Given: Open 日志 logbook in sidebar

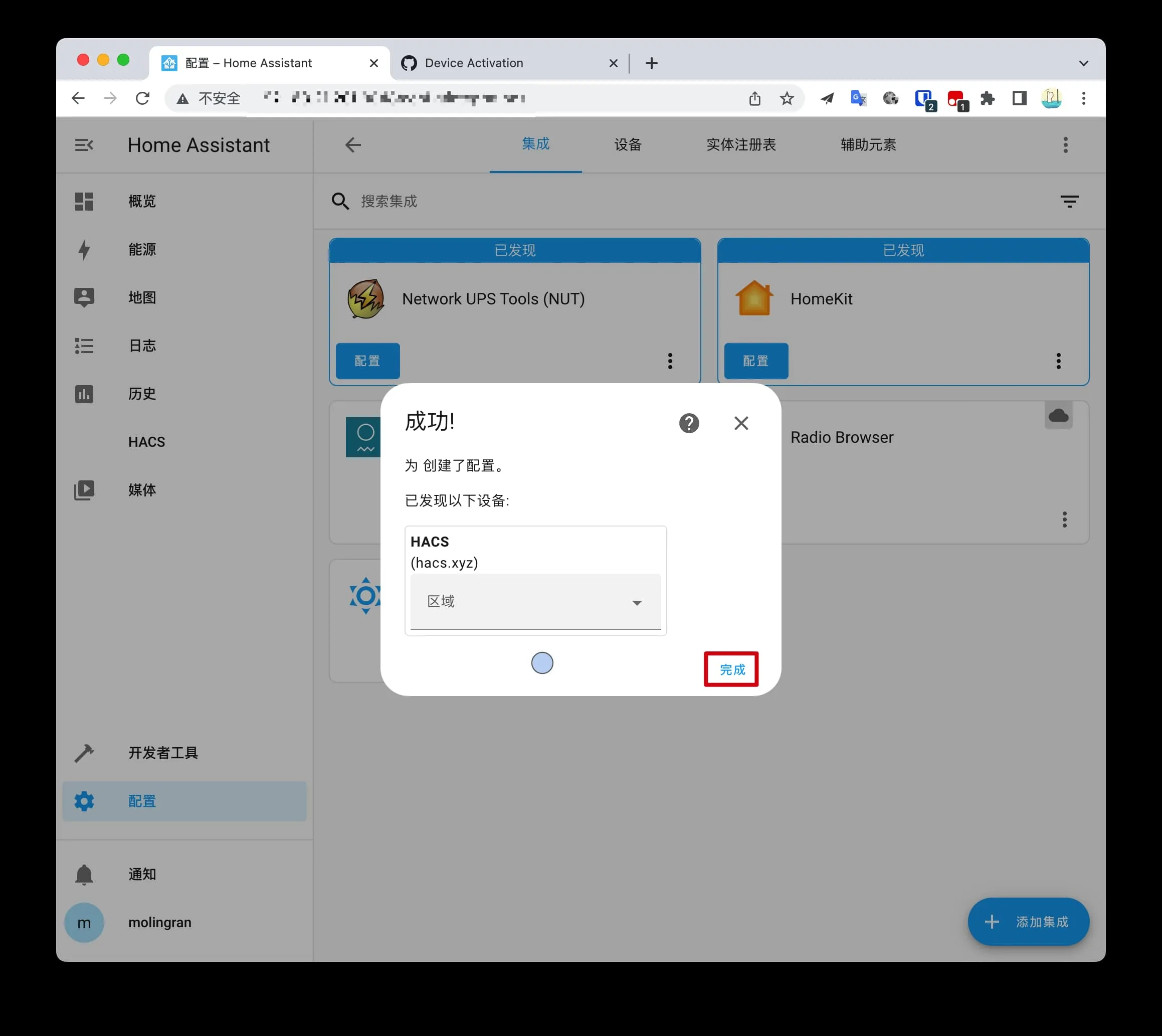Looking at the screenshot, I should coord(142,346).
